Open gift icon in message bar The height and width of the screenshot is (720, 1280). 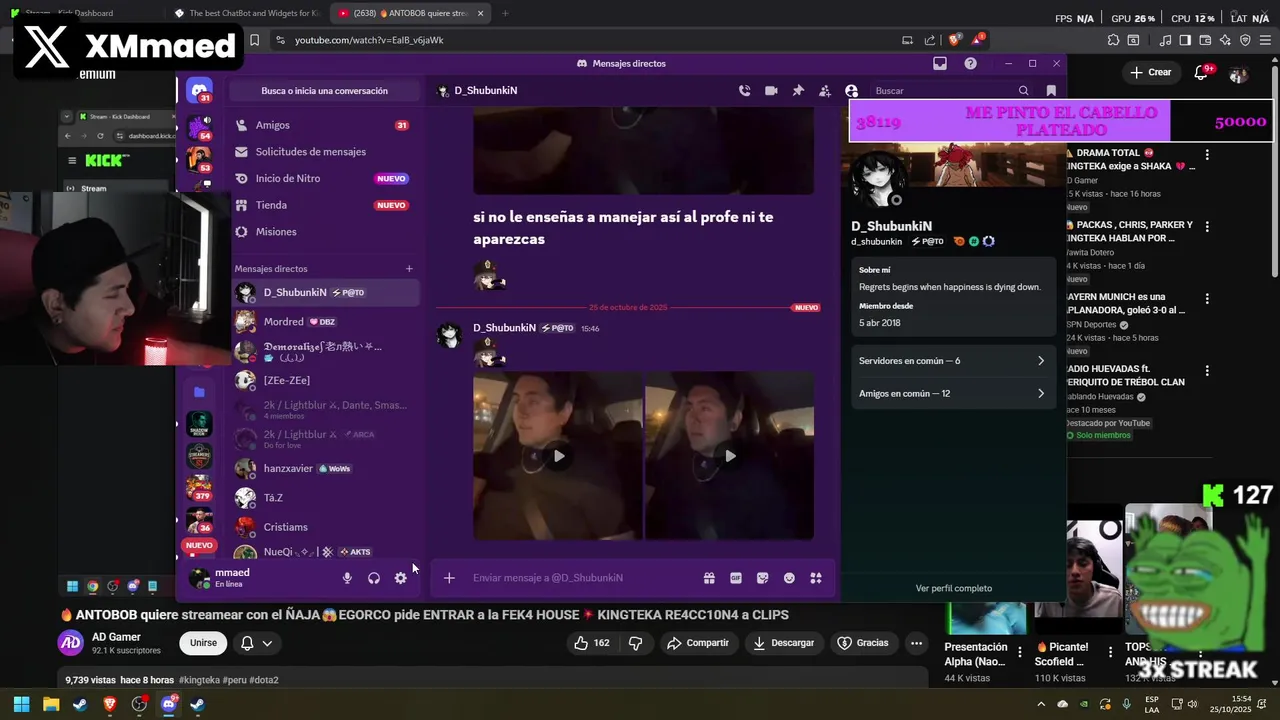pyautogui.click(x=709, y=578)
